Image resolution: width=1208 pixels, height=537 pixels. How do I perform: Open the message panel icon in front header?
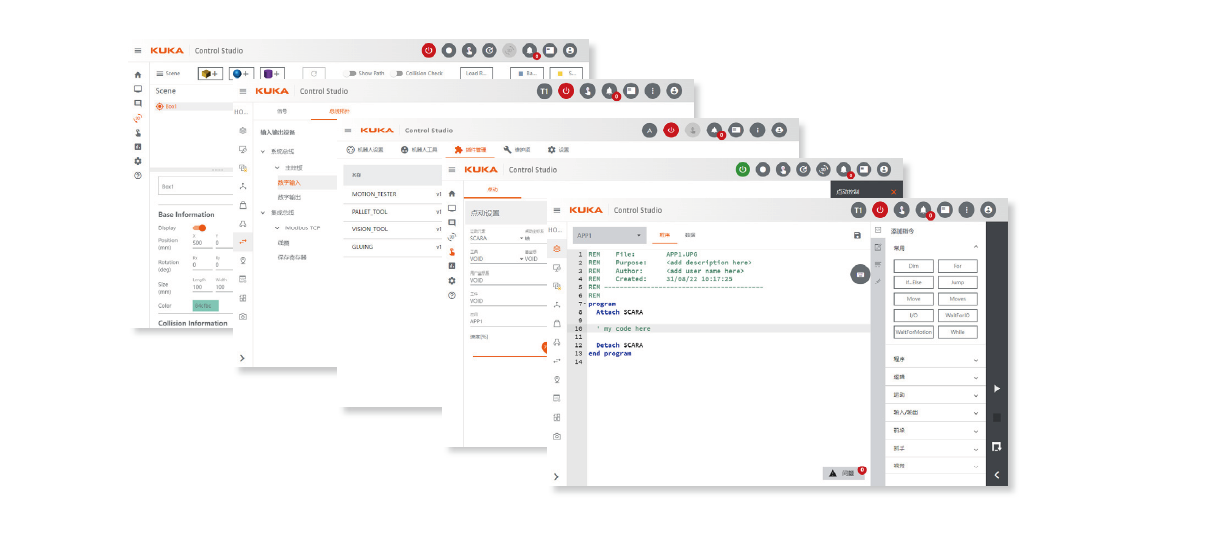click(944, 210)
